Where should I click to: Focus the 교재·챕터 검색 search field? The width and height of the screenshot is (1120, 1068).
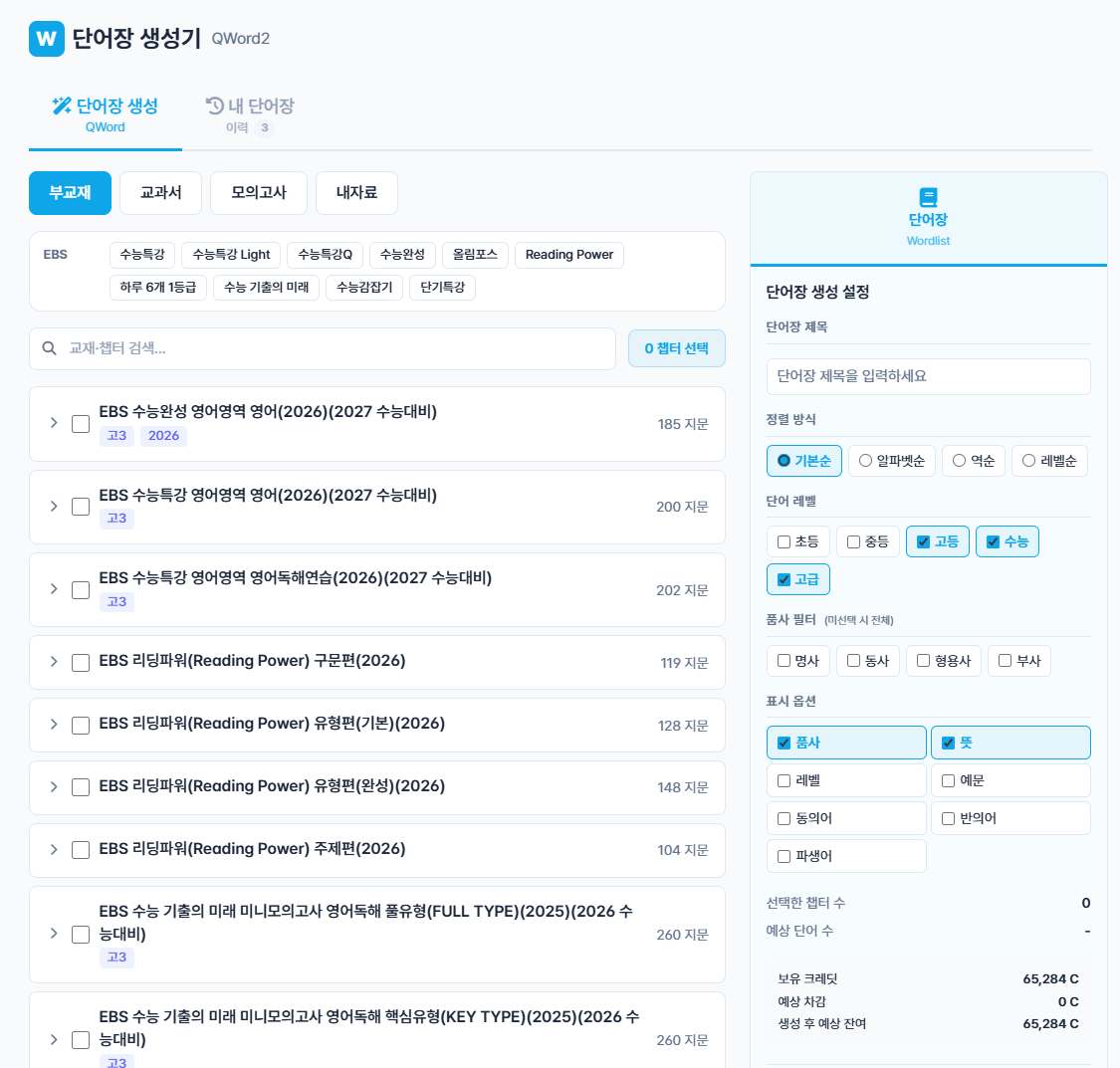tap(323, 349)
